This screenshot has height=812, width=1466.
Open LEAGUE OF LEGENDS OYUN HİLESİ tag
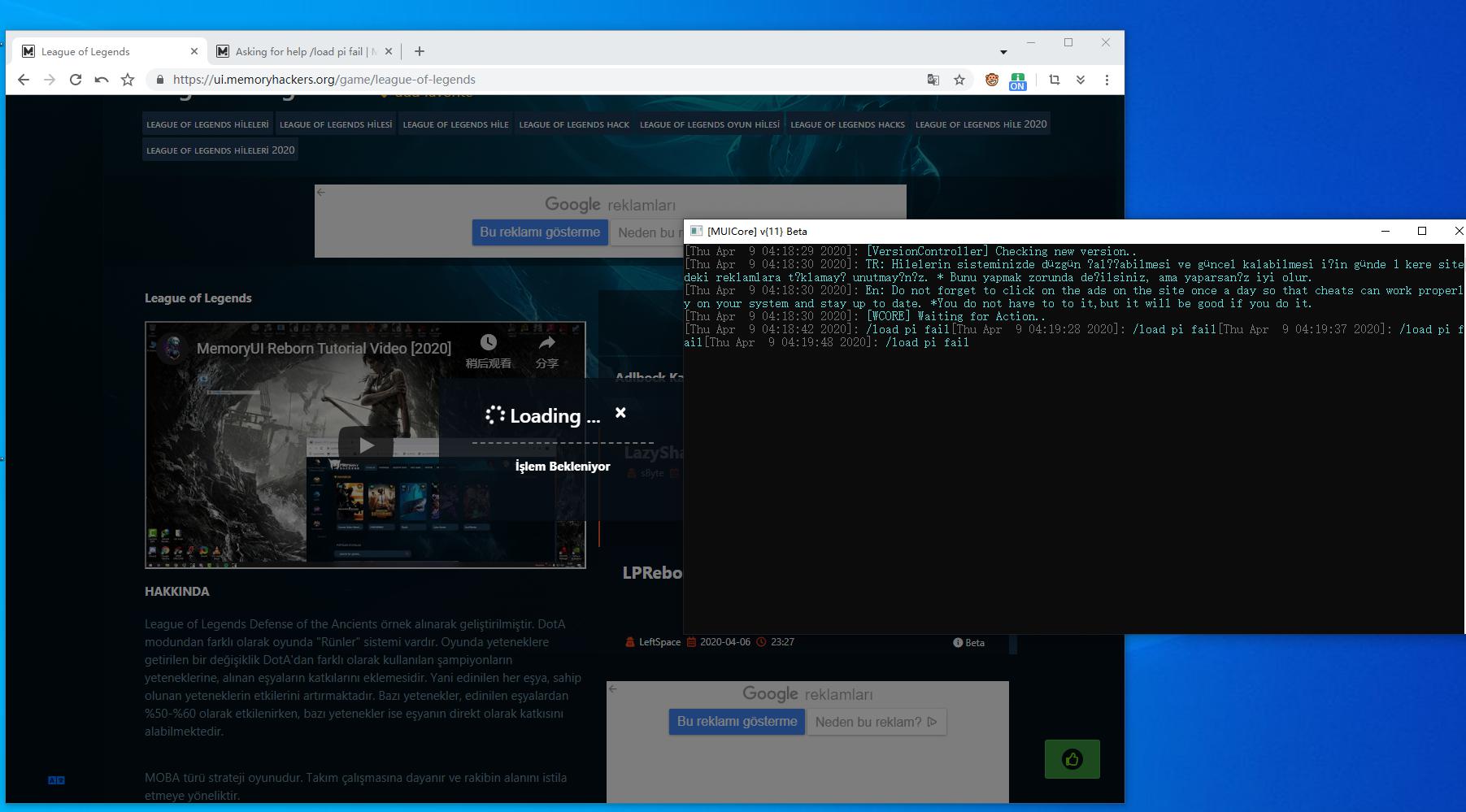coord(710,124)
